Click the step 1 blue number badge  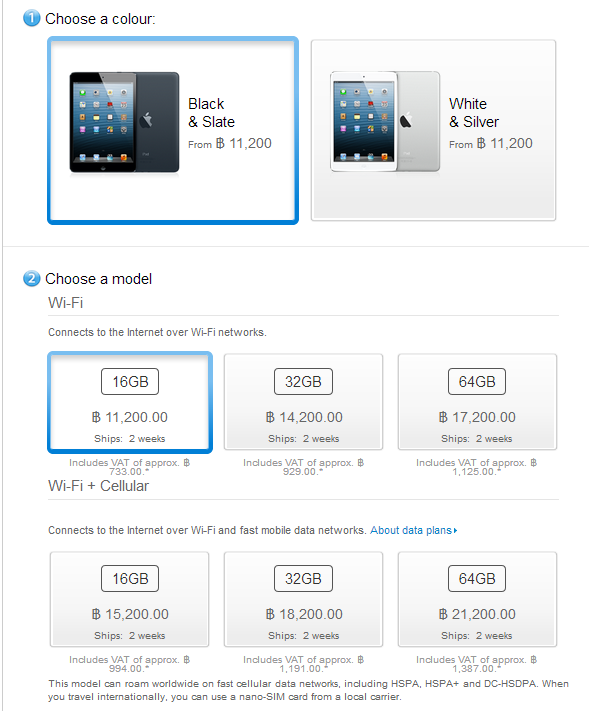[x=32, y=19]
